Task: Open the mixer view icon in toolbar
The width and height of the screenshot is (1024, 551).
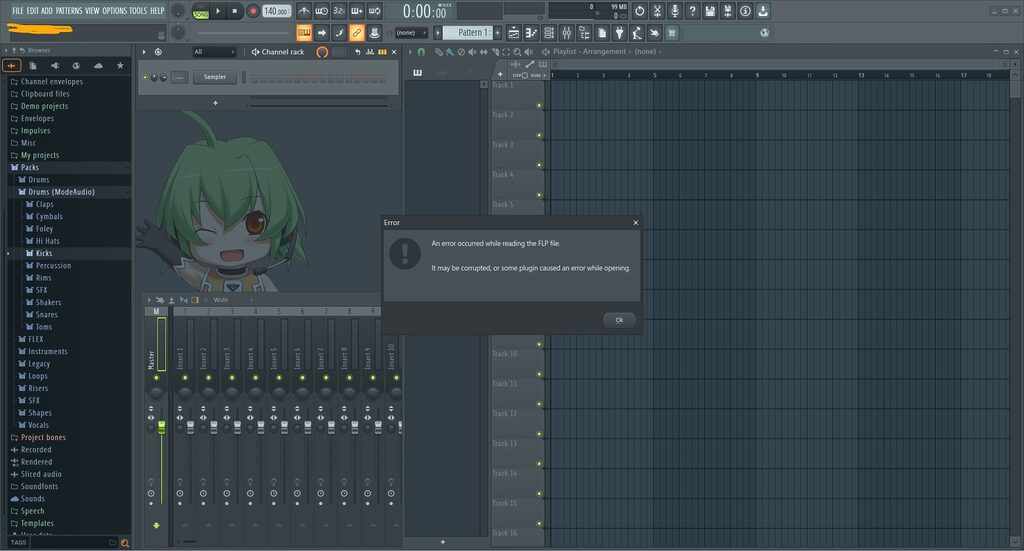Action: (x=567, y=33)
